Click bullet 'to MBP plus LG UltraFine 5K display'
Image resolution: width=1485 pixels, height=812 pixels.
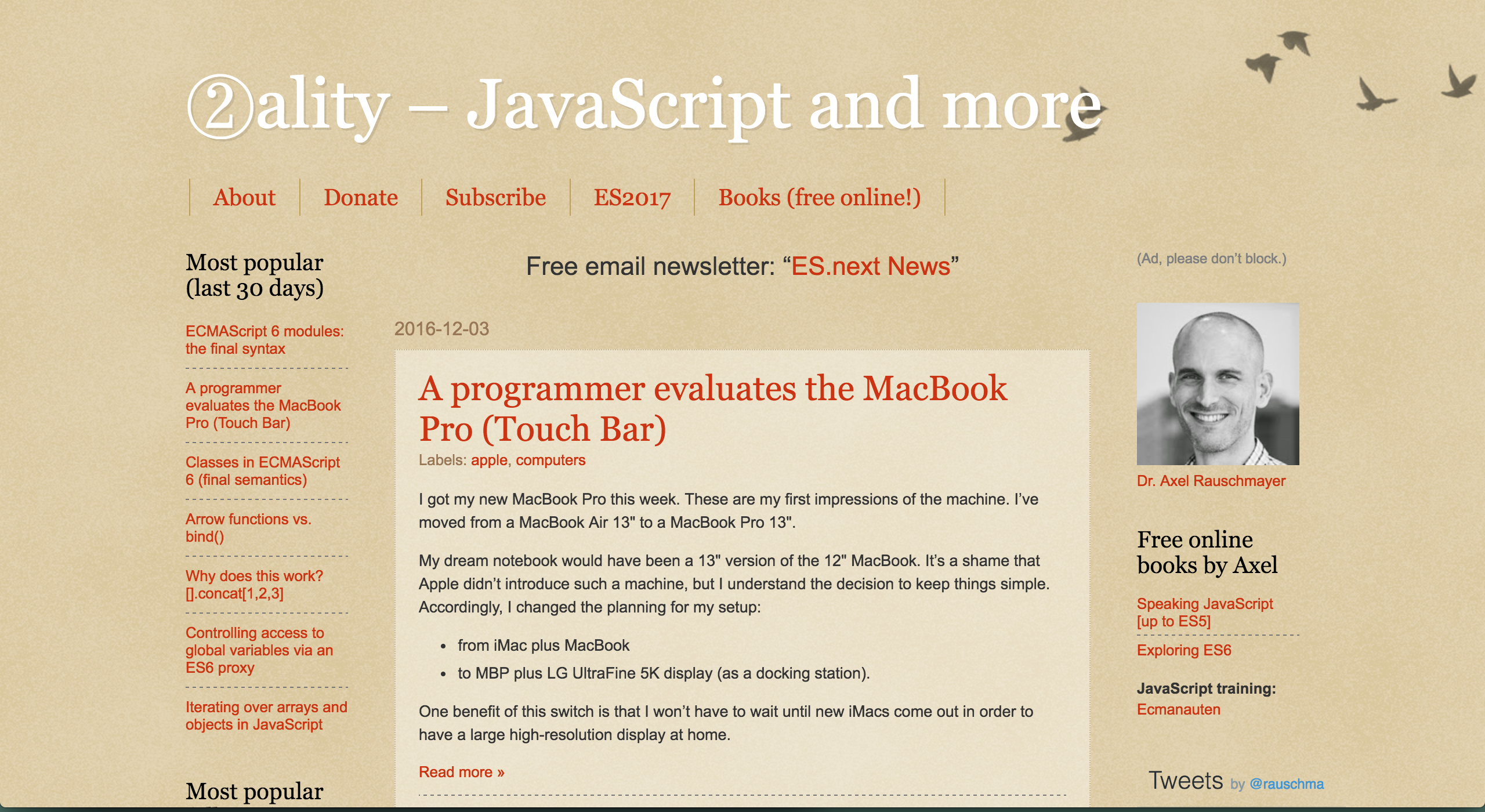coord(664,673)
